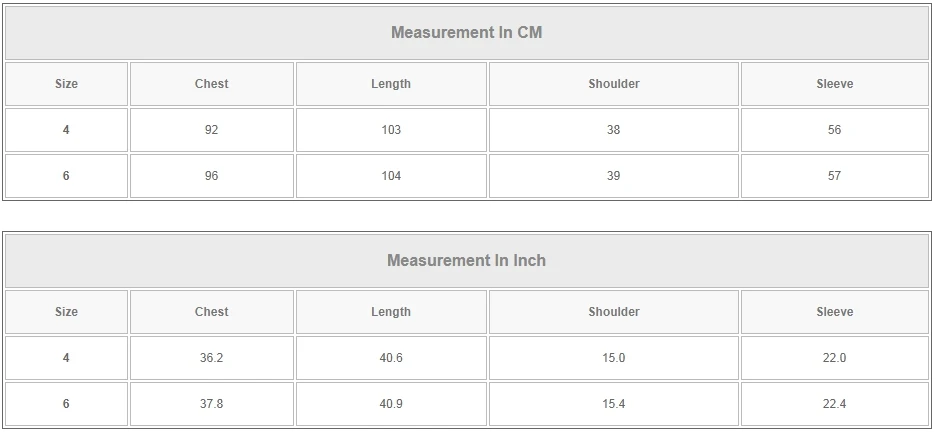
Task: Select the length value 104 cell
Action: coord(391,176)
